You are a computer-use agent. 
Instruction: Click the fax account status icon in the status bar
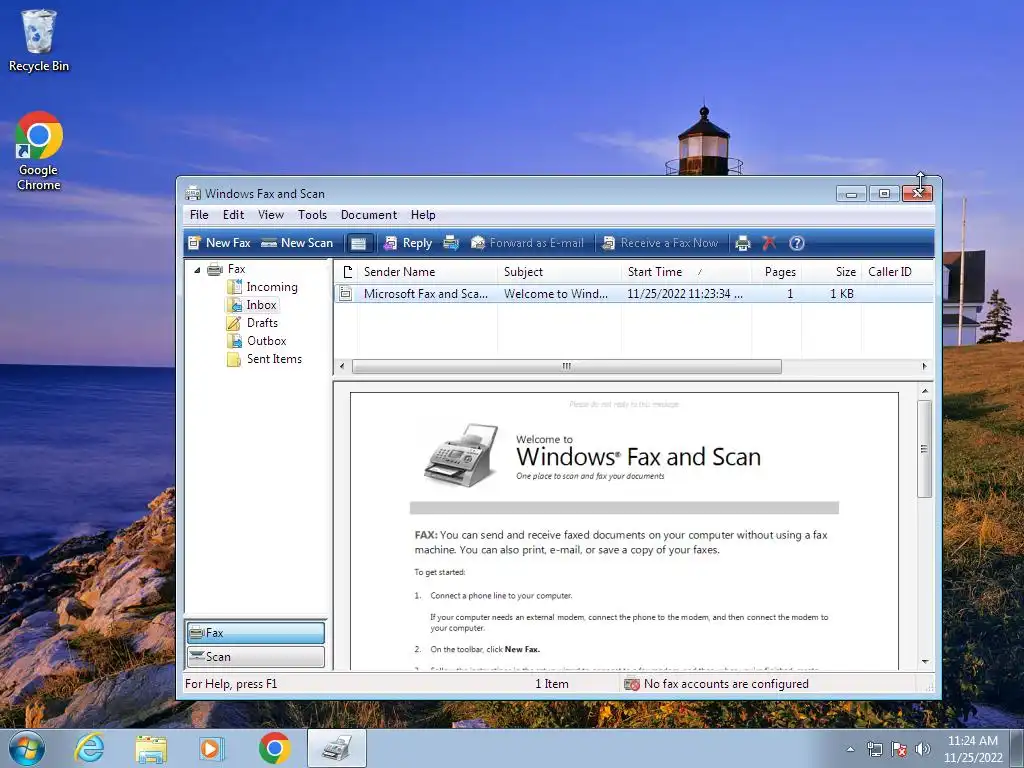[632, 684]
